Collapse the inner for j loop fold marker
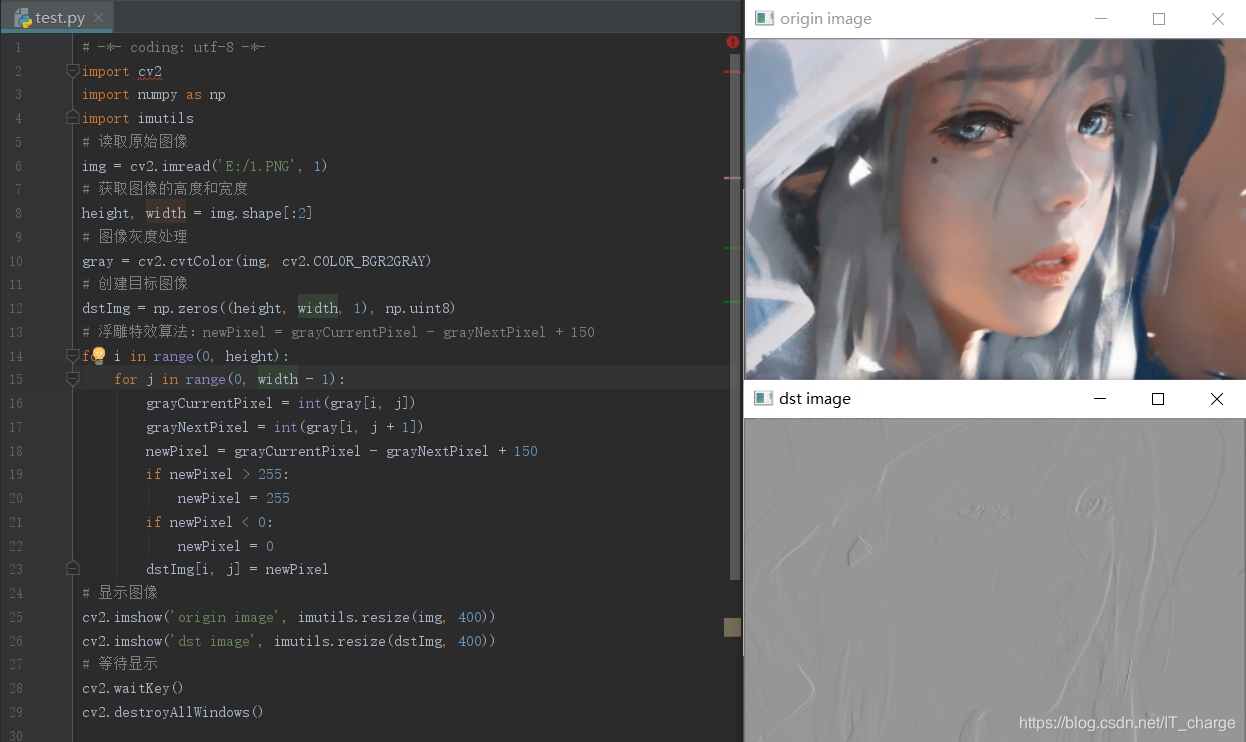The height and width of the screenshot is (742, 1246). coord(72,379)
